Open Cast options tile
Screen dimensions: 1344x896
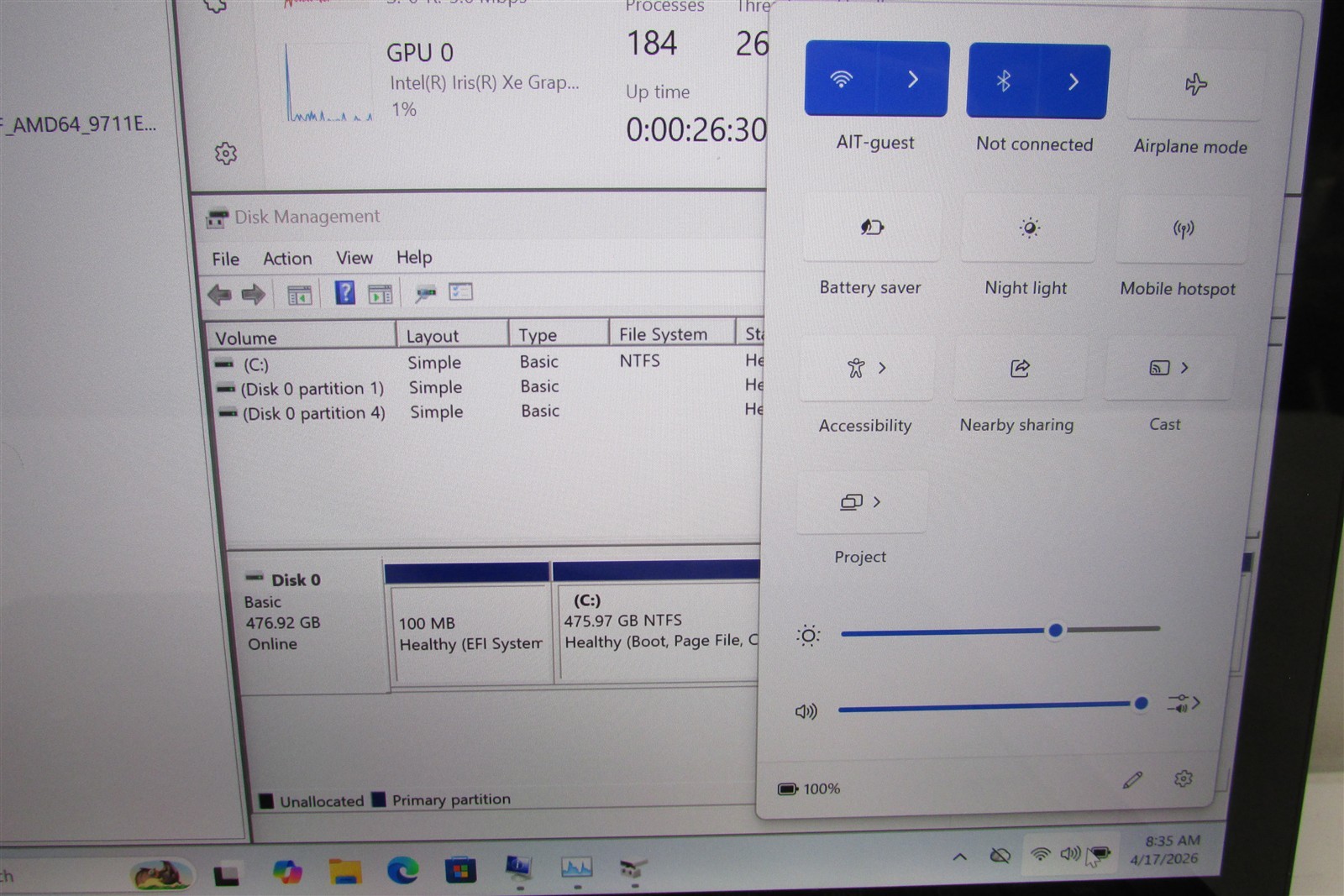1168,368
